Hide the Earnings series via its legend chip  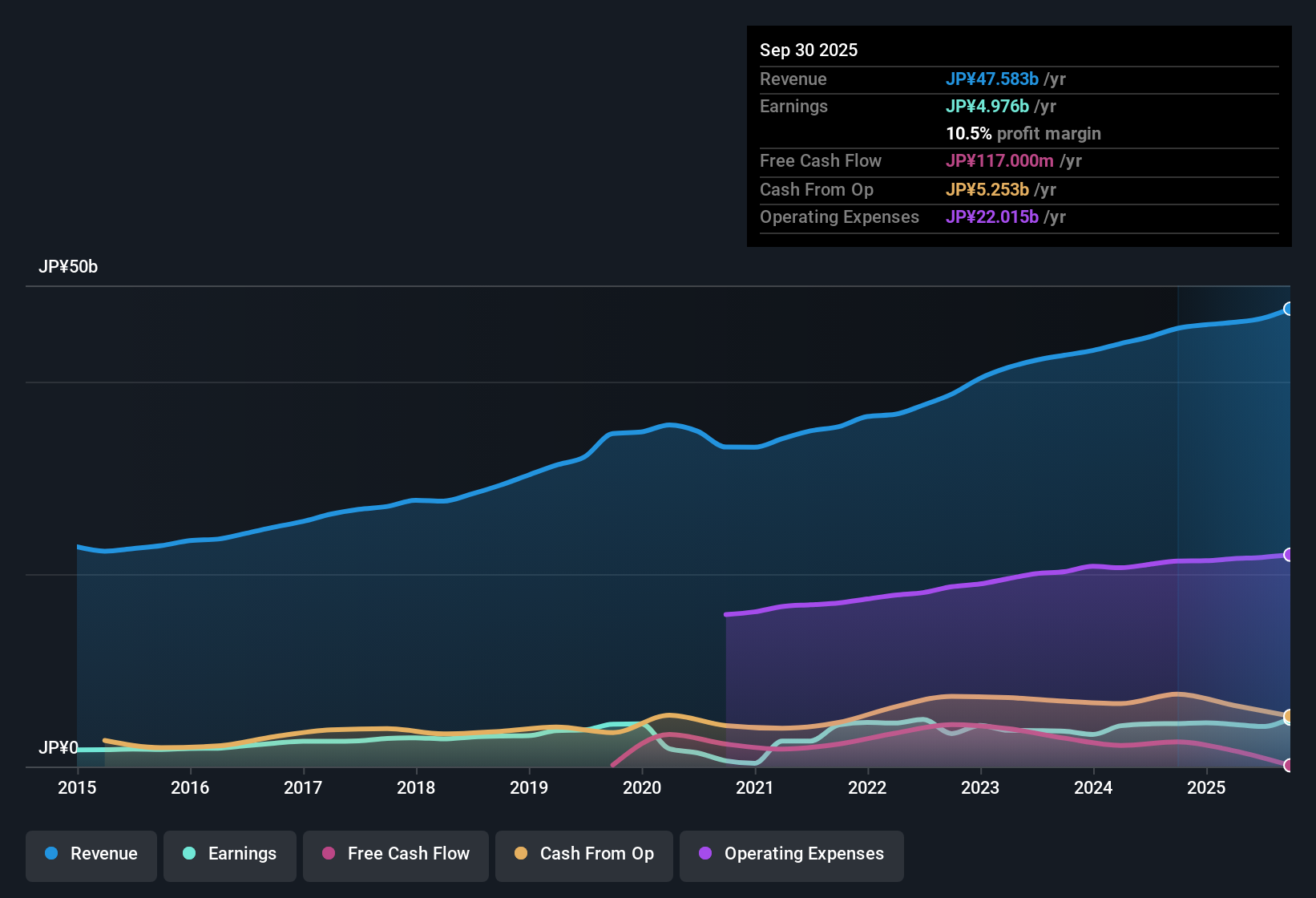coord(229,856)
